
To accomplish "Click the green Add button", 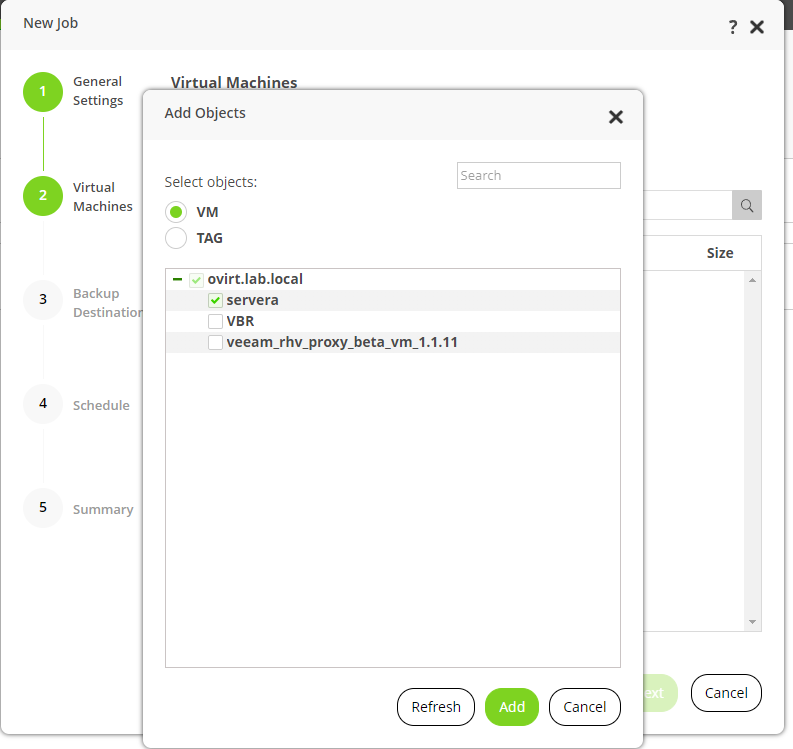I will (x=512, y=707).
